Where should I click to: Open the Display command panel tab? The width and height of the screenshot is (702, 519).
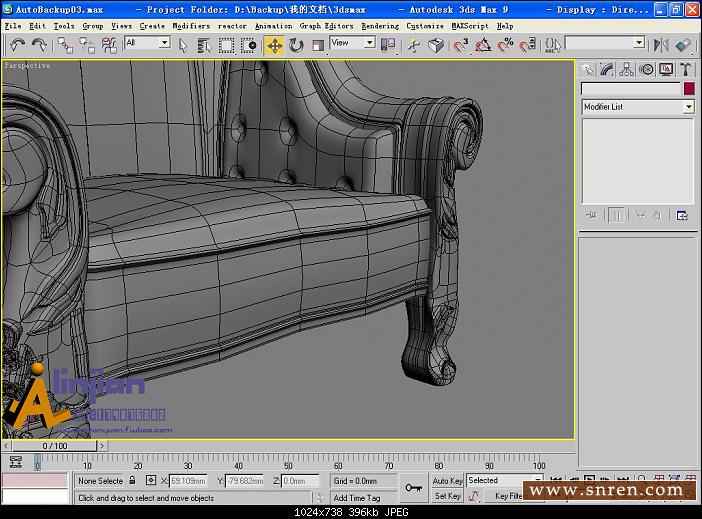click(666, 69)
